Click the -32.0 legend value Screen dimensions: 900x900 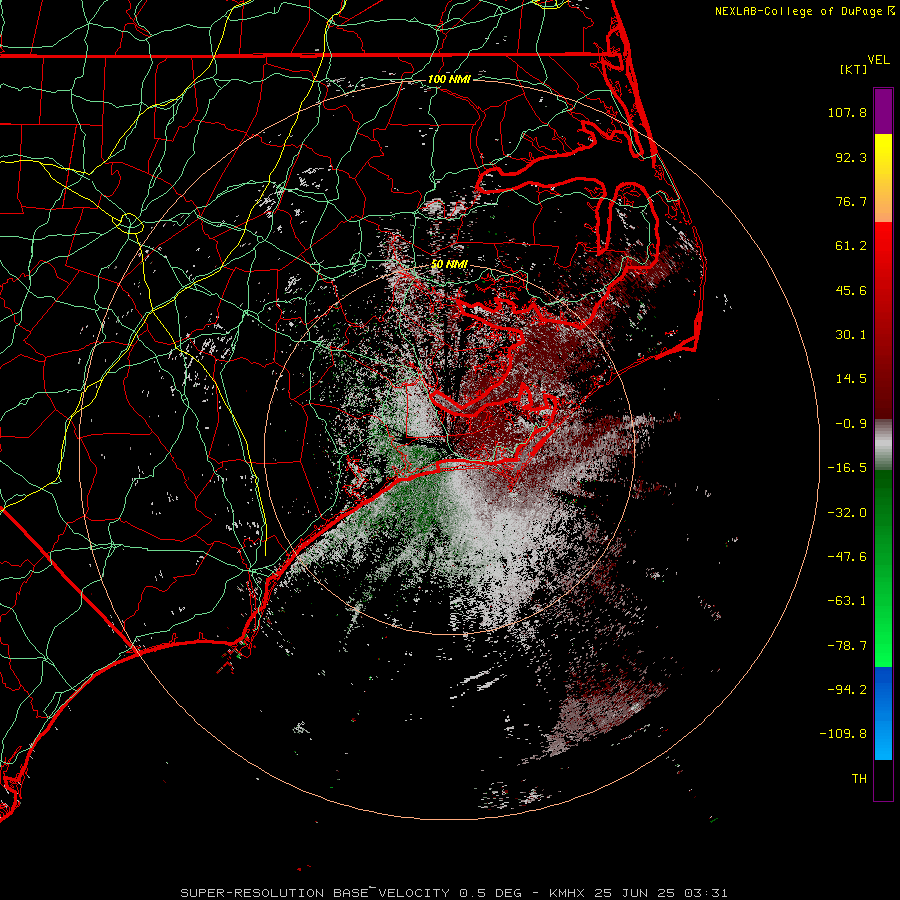tap(847, 513)
